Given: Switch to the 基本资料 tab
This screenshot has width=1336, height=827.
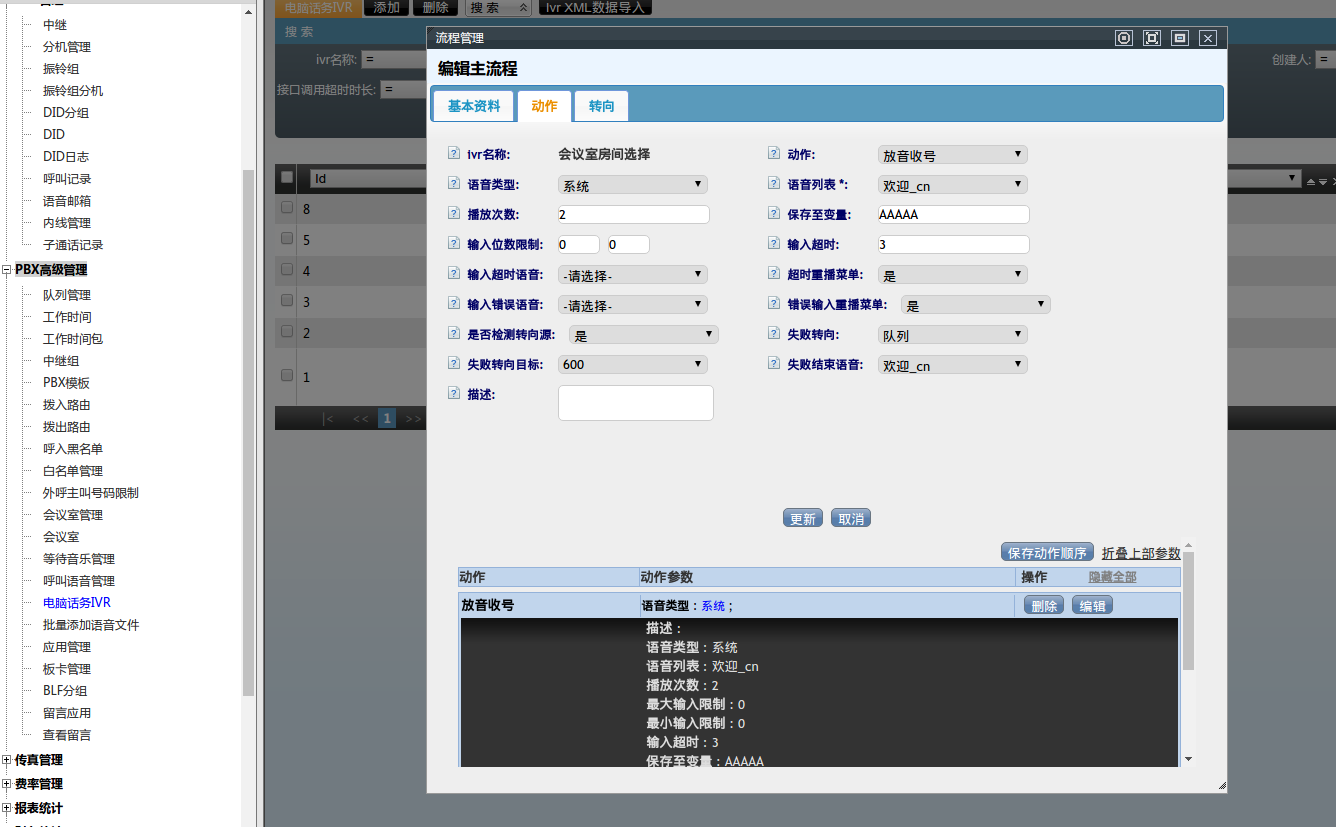Looking at the screenshot, I should 473,106.
